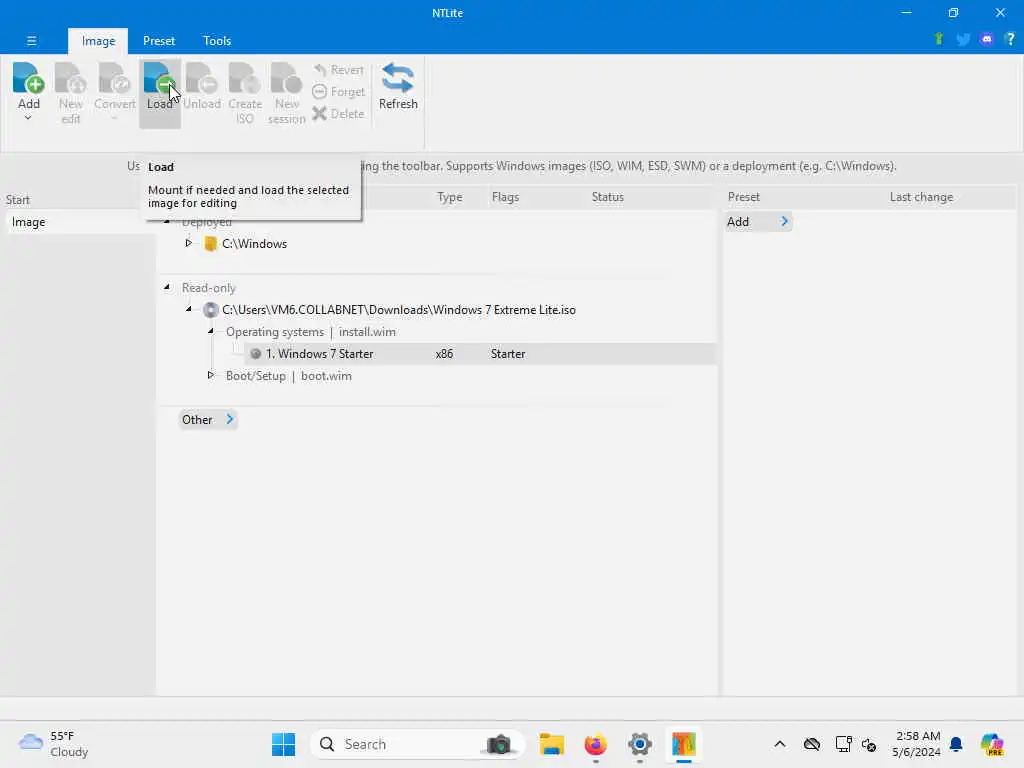Screen dimensions: 1024x768
Task: Click the Last change column header
Action: (x=921, y=197)
